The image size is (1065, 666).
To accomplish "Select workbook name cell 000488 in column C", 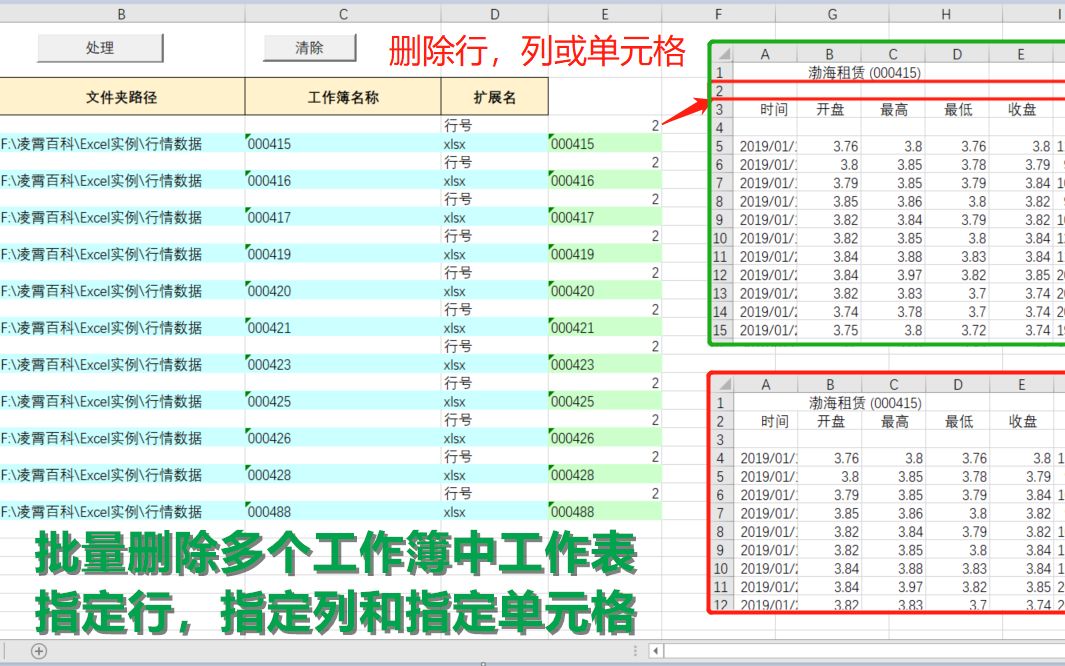I will pyautogui.click(x=343, y=511).
